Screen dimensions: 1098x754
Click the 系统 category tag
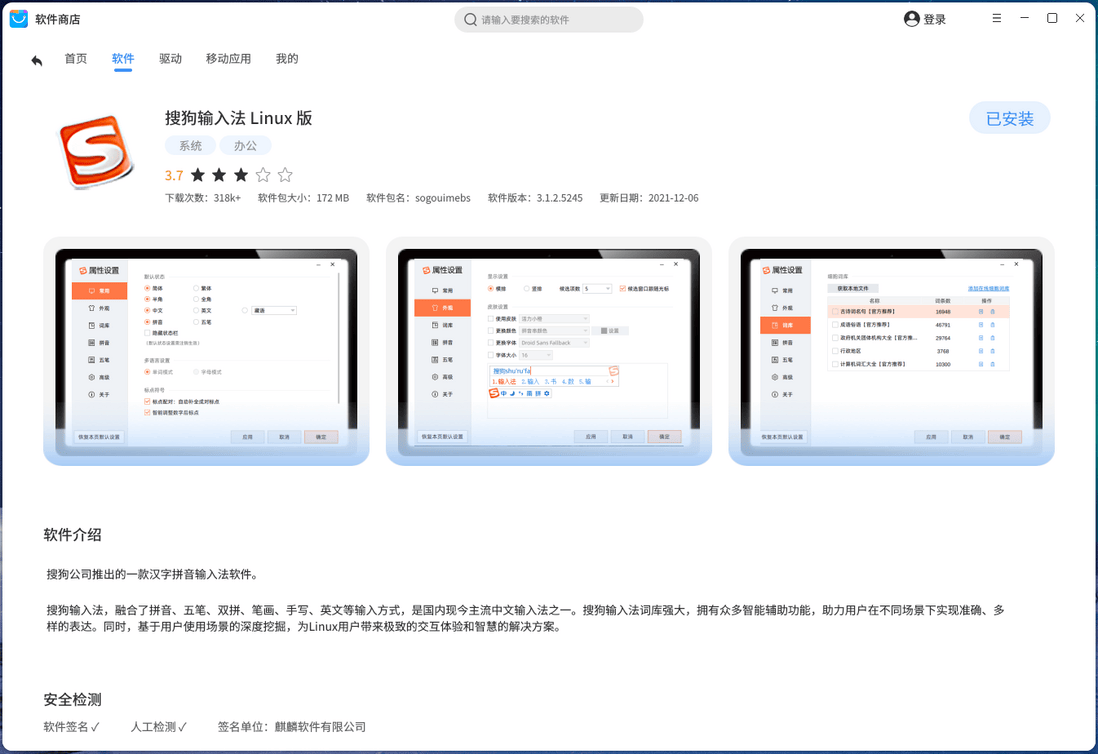coord(190,145)
